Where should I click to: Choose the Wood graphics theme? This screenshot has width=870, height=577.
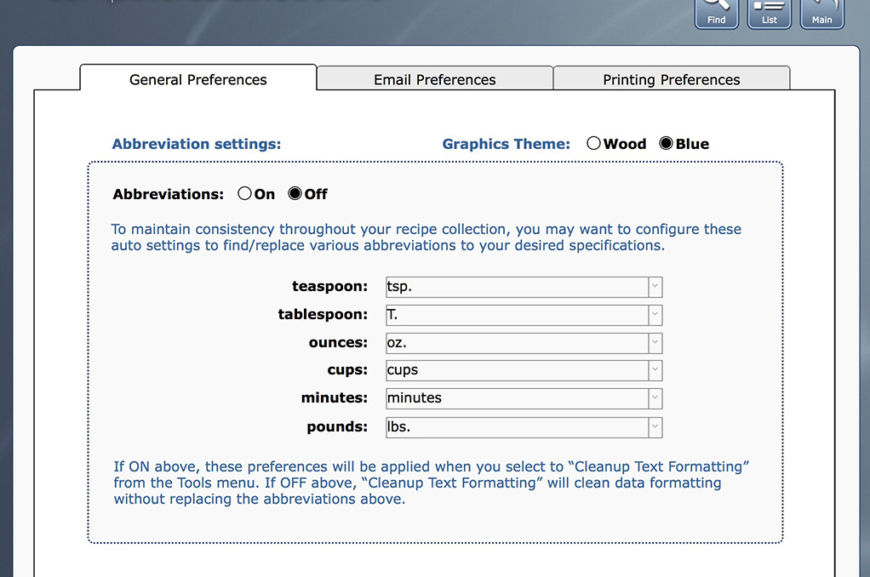594,143
